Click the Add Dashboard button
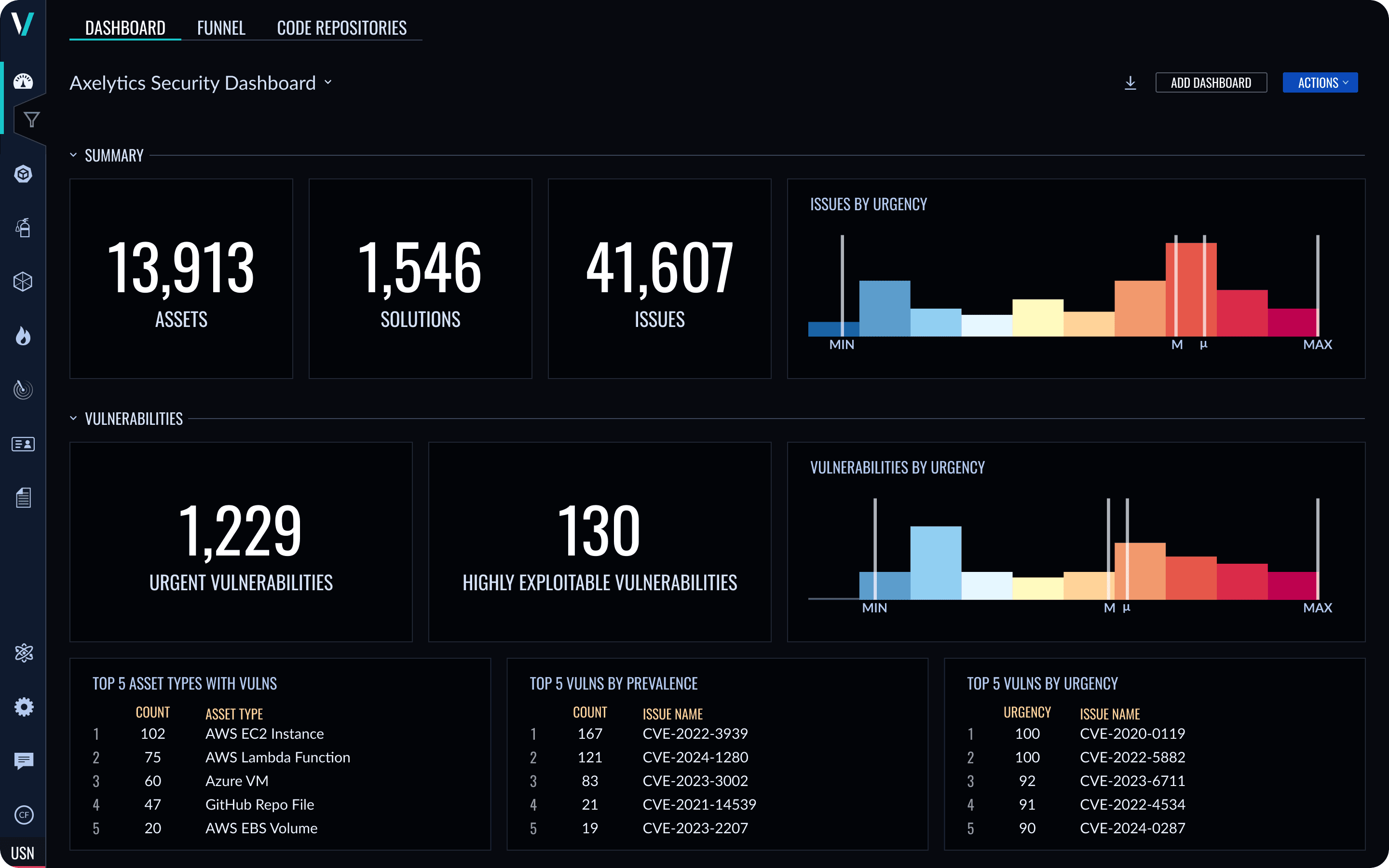This screenshot has height=868, width=1389. pos(1211,82)
